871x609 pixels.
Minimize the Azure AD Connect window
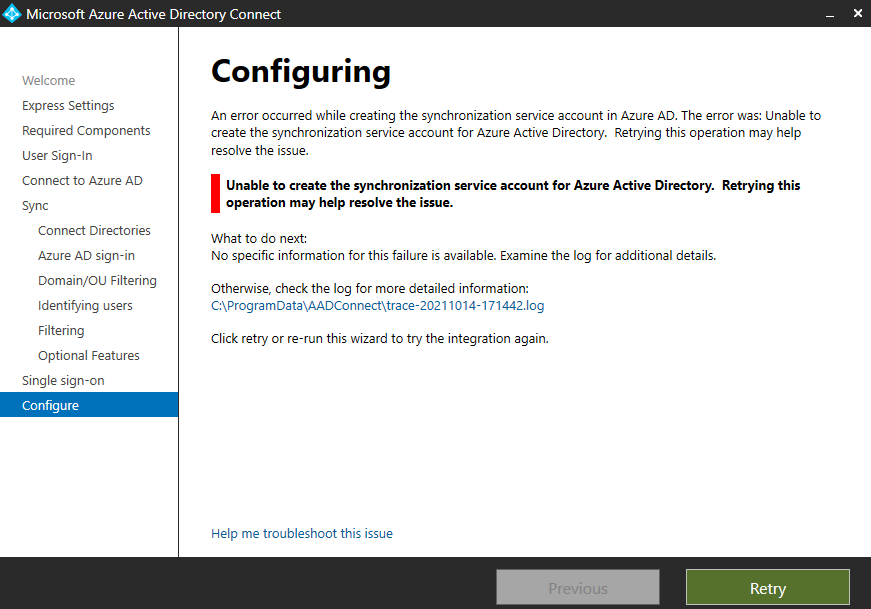830,14
